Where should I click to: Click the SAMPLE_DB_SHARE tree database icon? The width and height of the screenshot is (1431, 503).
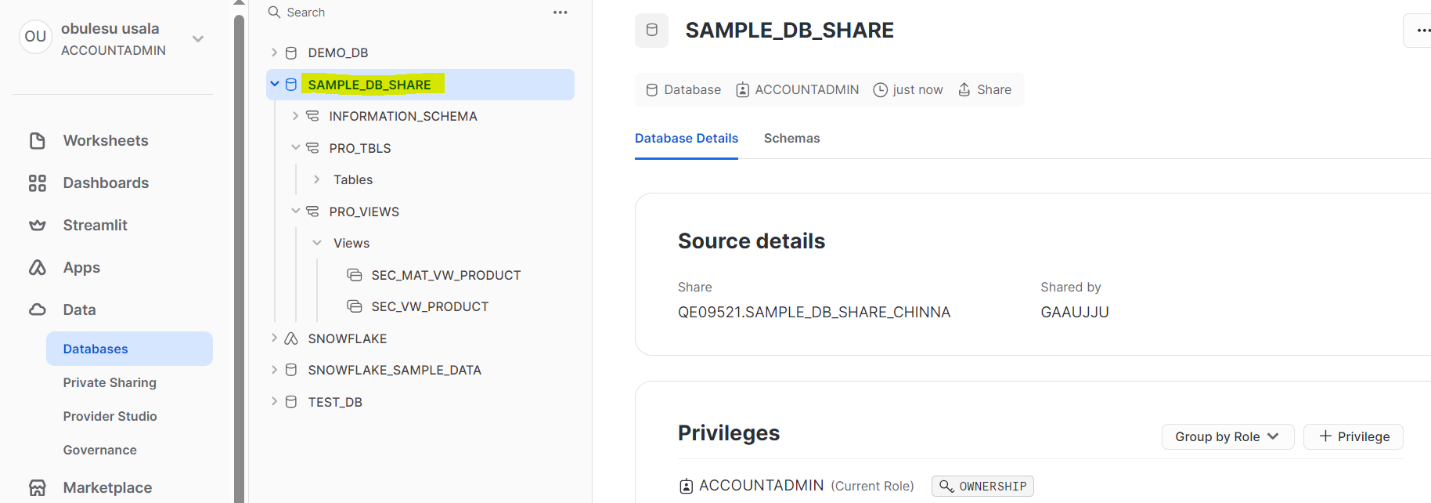point(291,85)
